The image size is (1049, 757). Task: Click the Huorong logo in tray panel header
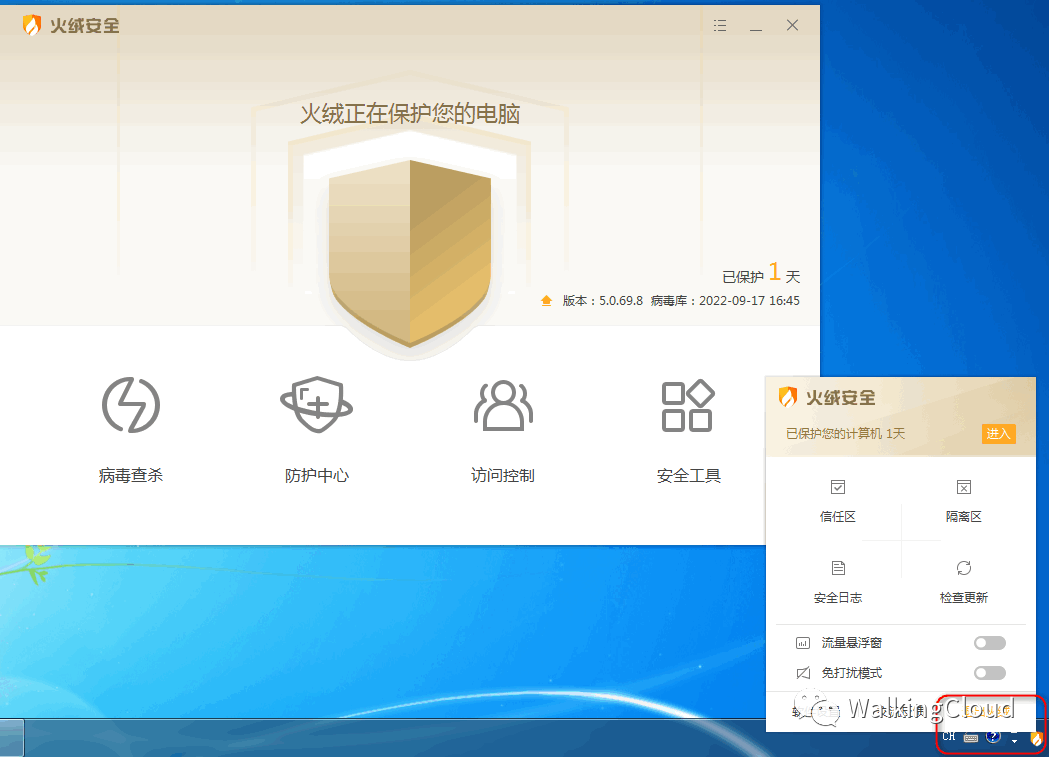(x=787, y=397)
